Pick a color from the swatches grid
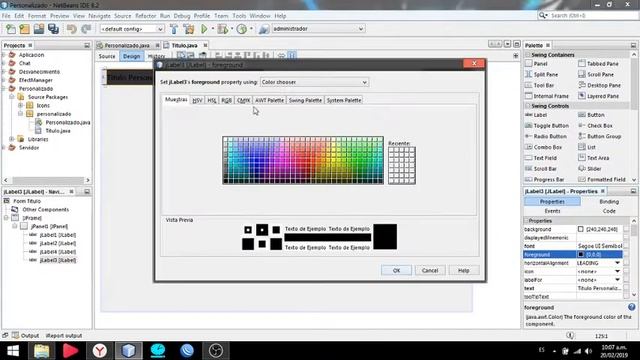The height and width of the screenshot is (360, 640). click(303, 160)
